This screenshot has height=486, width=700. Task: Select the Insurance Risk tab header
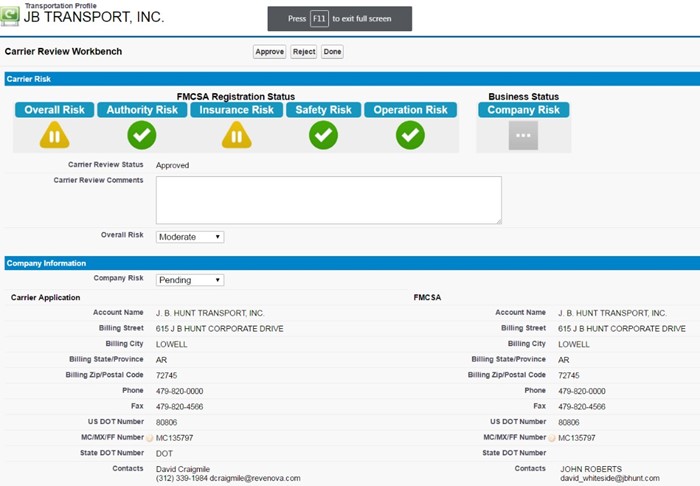(x=237, y=110)
